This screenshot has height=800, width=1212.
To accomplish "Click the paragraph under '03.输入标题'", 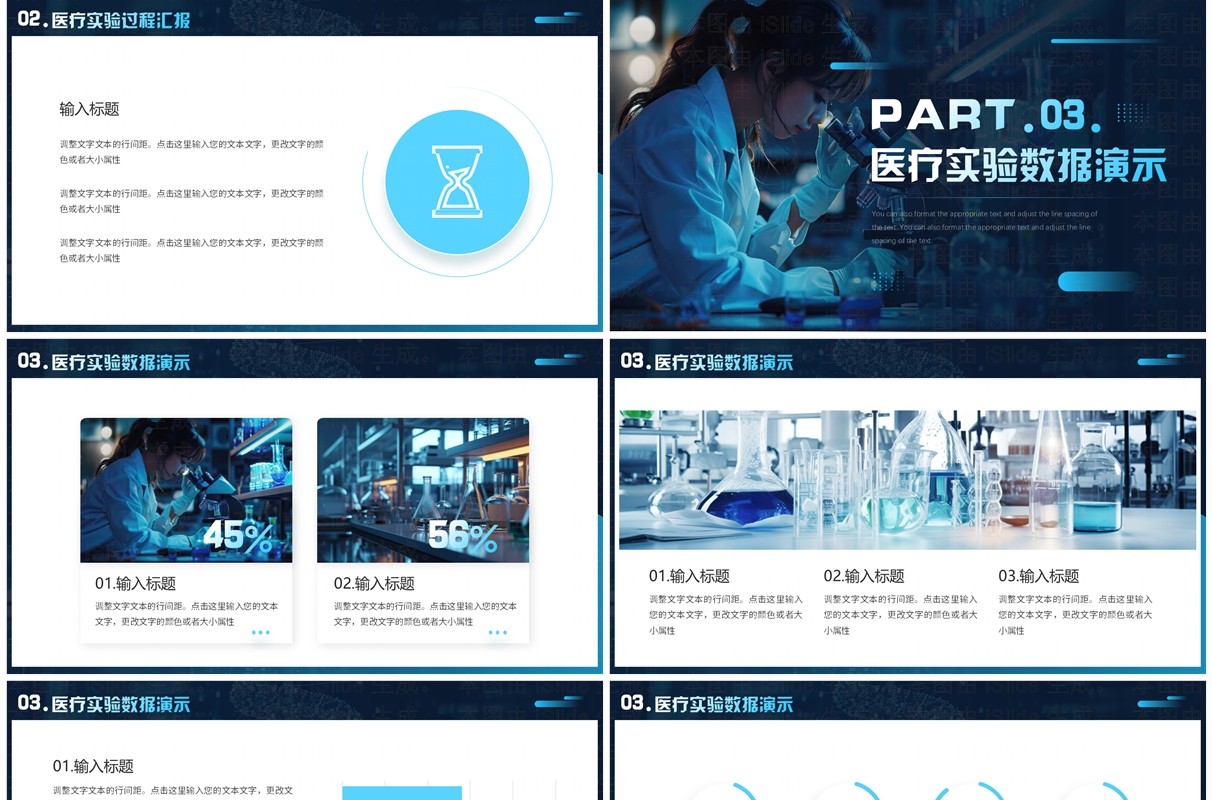I will [1075, 615].
